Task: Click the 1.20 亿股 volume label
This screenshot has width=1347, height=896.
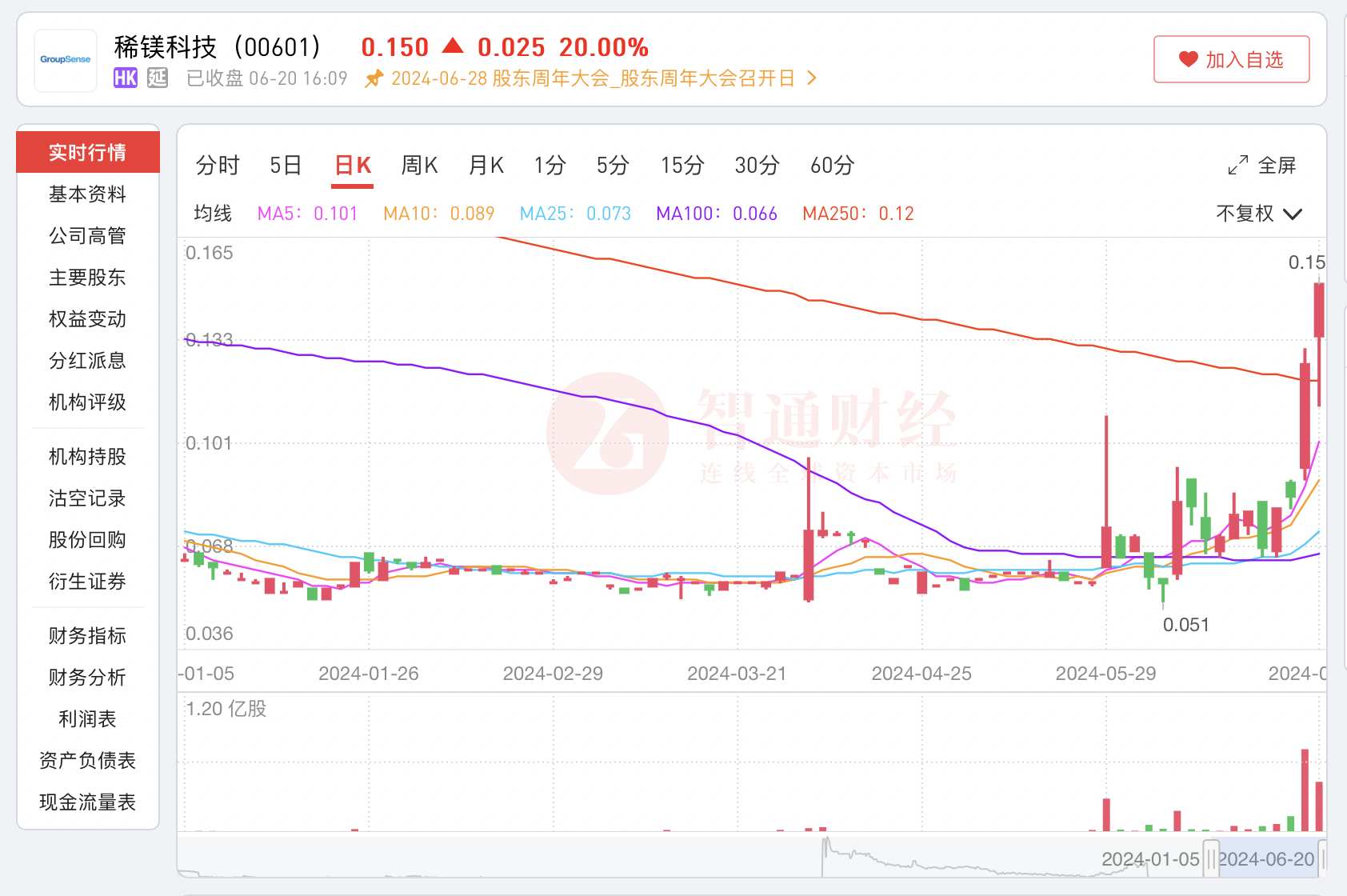Action: point(226,709)
